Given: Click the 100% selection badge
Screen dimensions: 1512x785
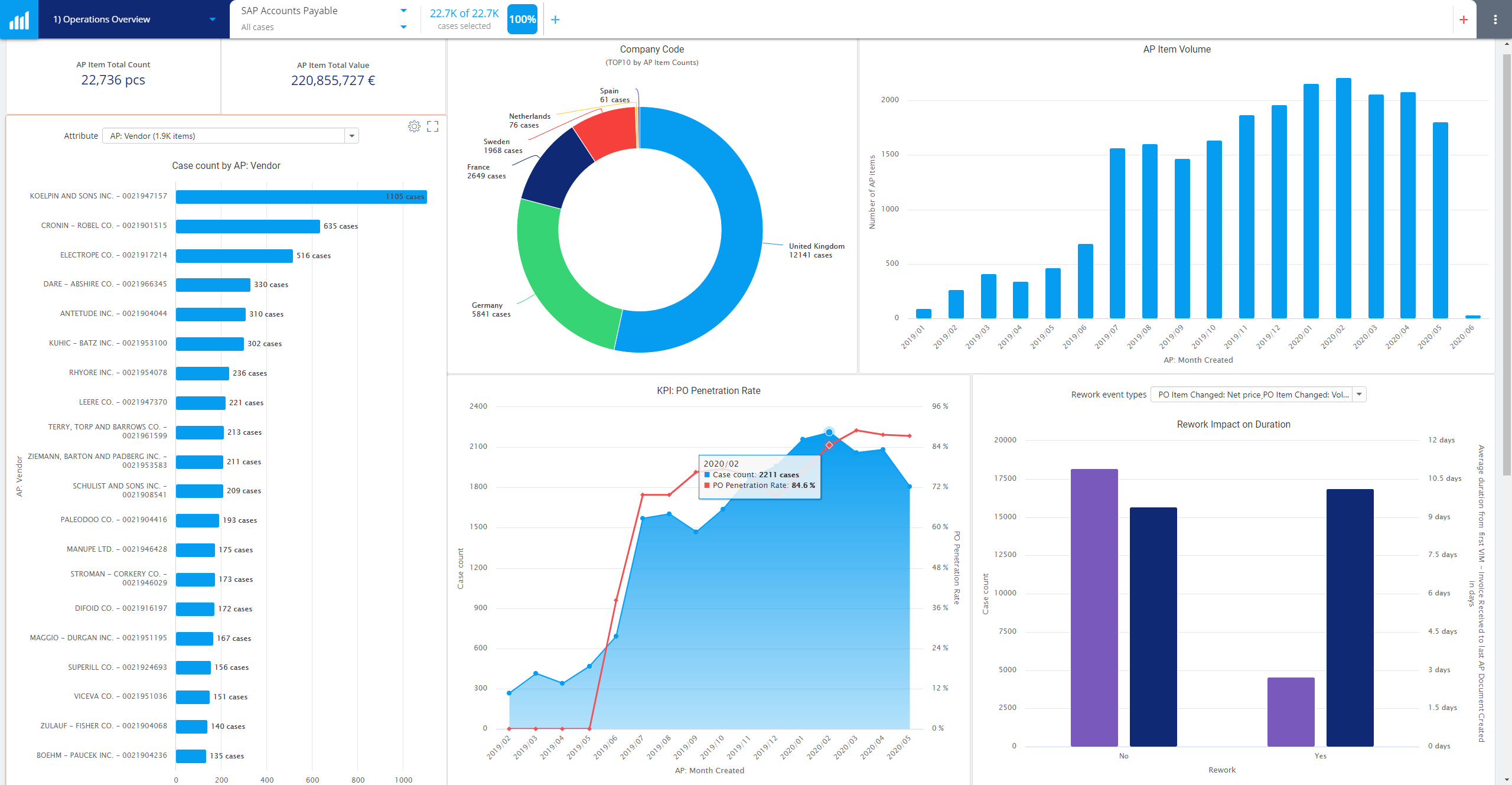Looking at the screenshot, I should (x=522, y=19).
